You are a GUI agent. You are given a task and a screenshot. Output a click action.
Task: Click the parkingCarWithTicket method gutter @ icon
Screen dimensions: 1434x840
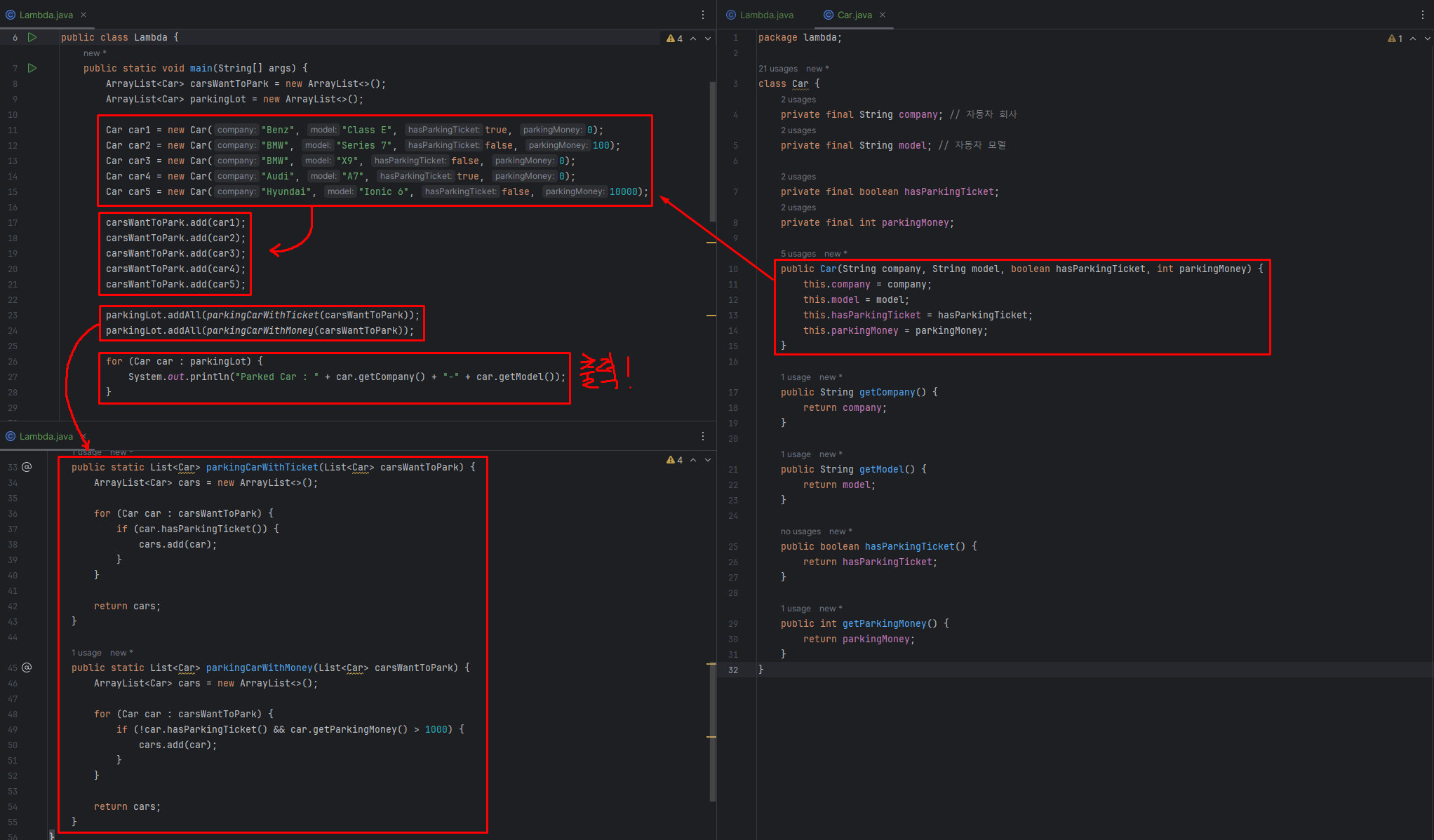tap(27, 467)
